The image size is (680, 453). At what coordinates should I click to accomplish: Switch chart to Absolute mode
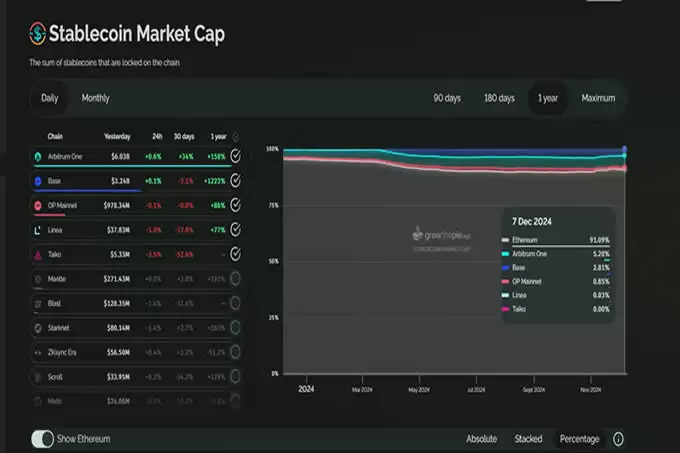pos(481,439)
